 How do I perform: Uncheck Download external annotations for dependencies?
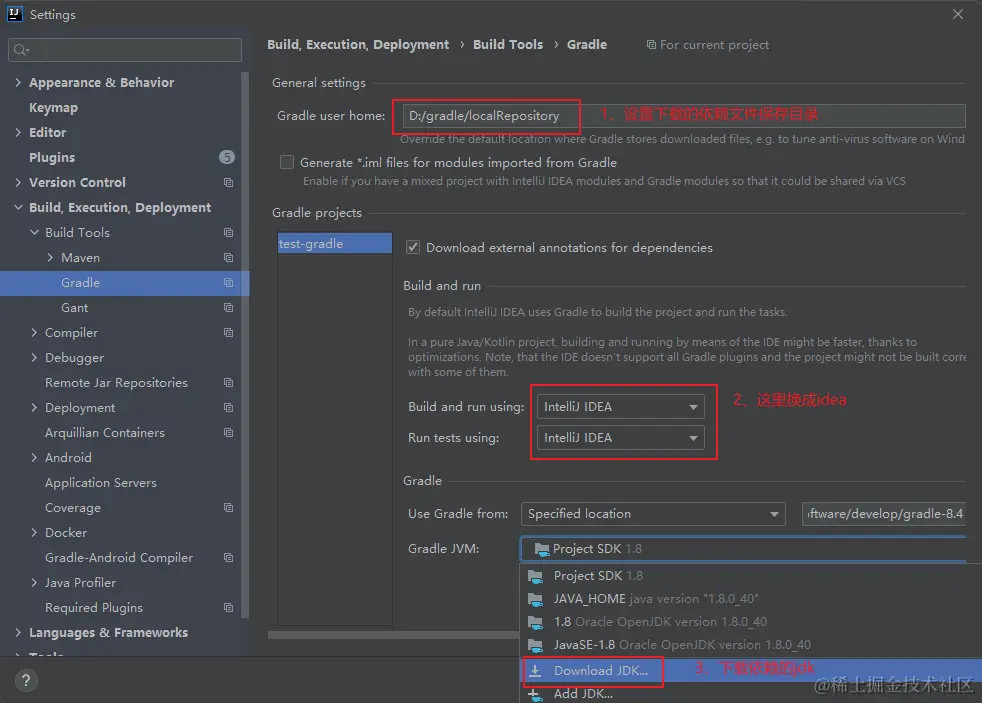[x=413, y=247]
